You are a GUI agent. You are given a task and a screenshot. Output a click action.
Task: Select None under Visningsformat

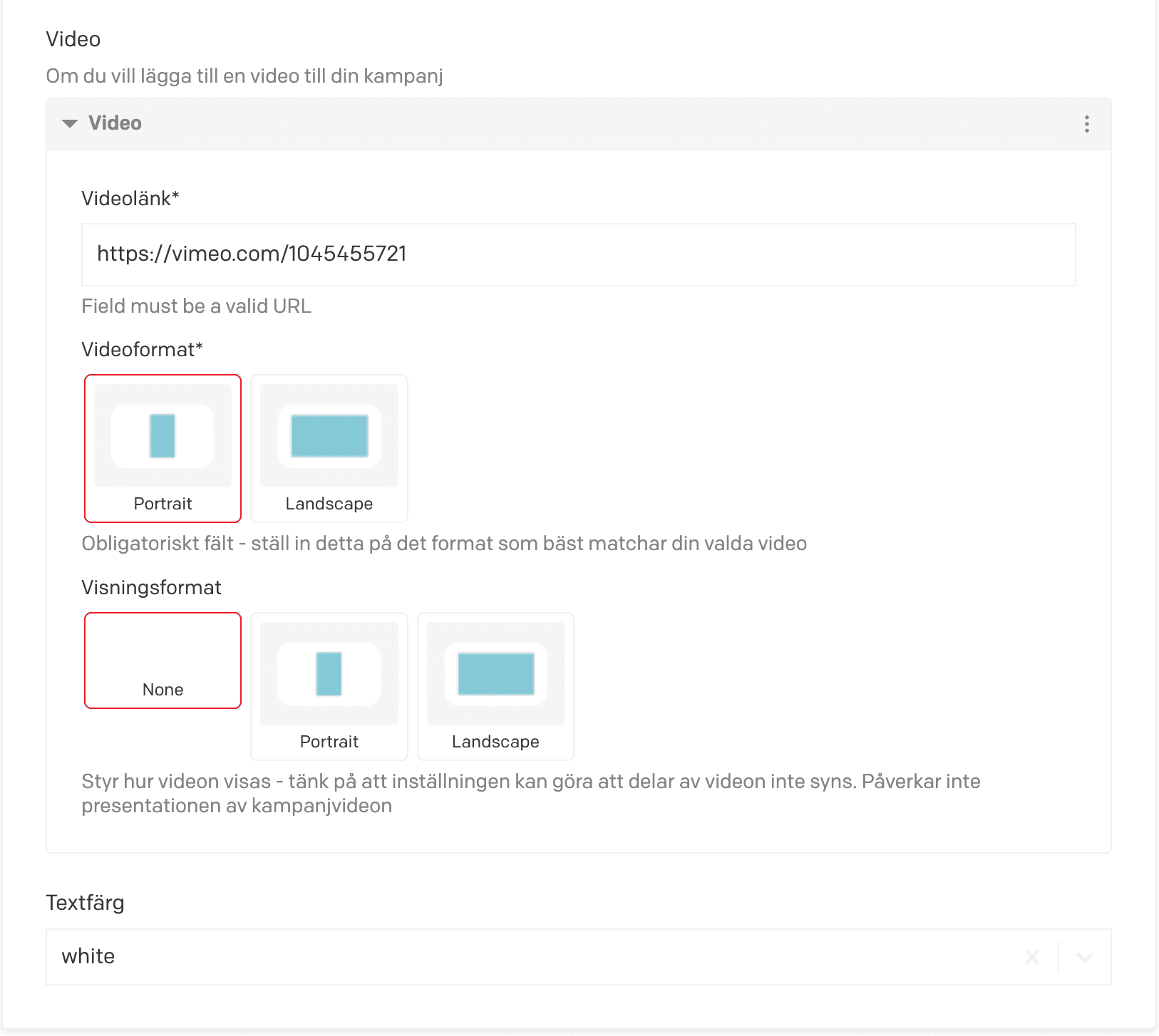point(163,661)
